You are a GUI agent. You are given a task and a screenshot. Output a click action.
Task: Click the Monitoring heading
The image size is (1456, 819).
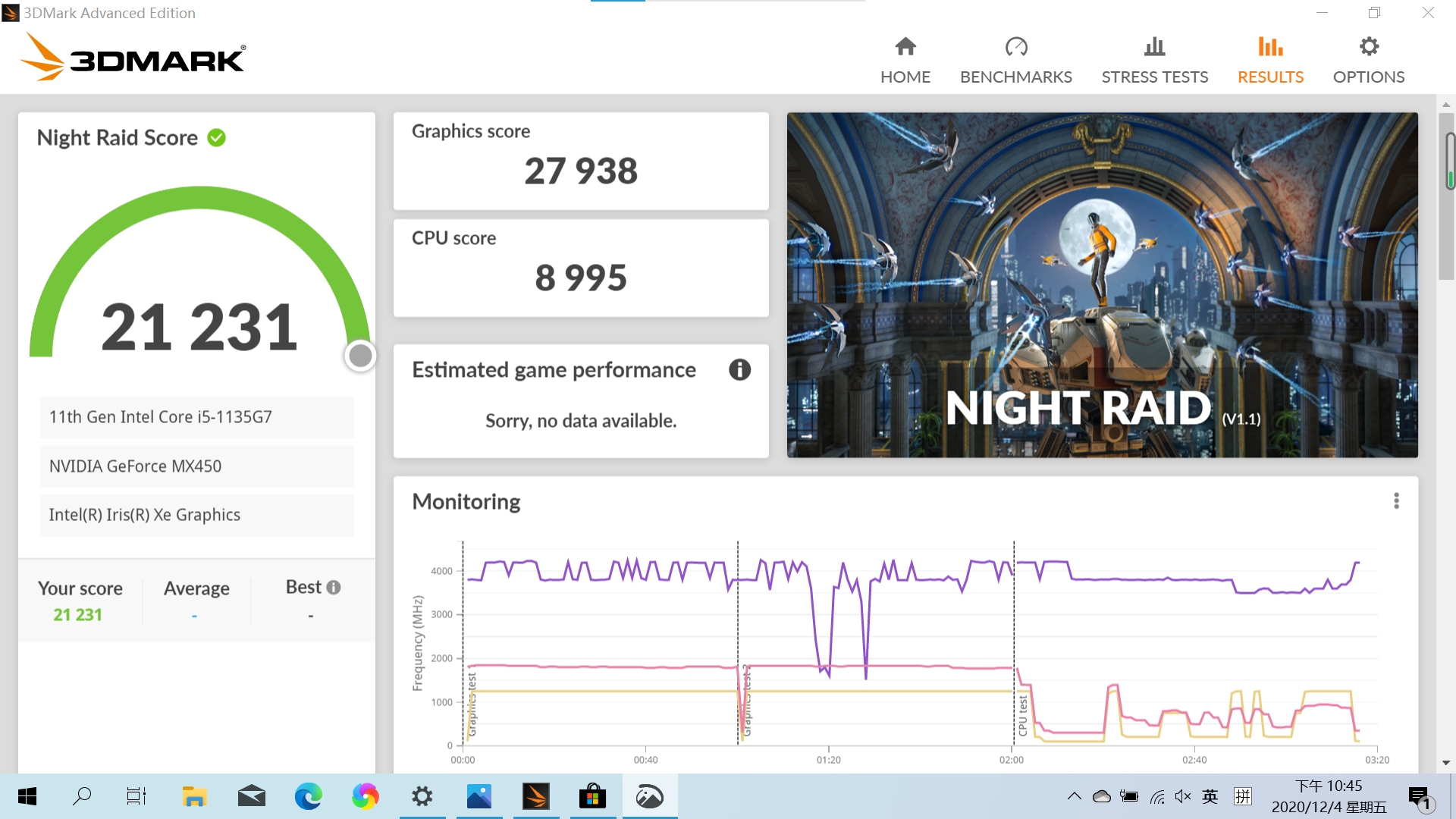[x=466, y=502]
